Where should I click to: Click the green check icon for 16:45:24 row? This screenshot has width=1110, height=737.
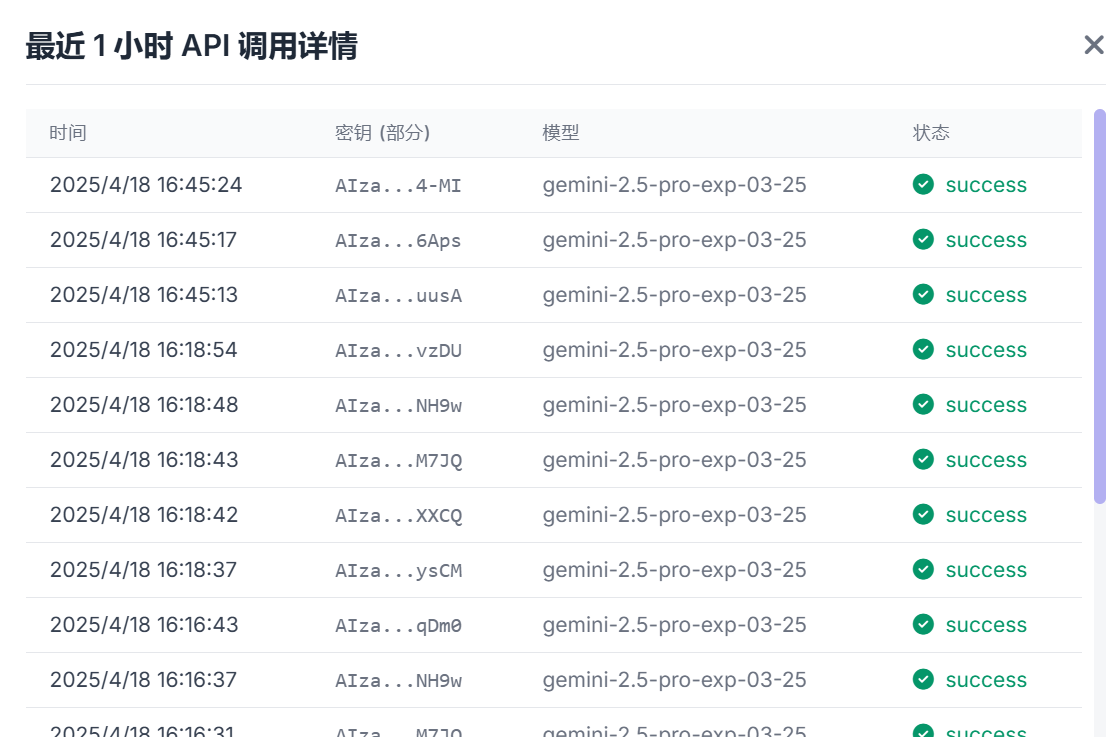[x=923, y=184]
